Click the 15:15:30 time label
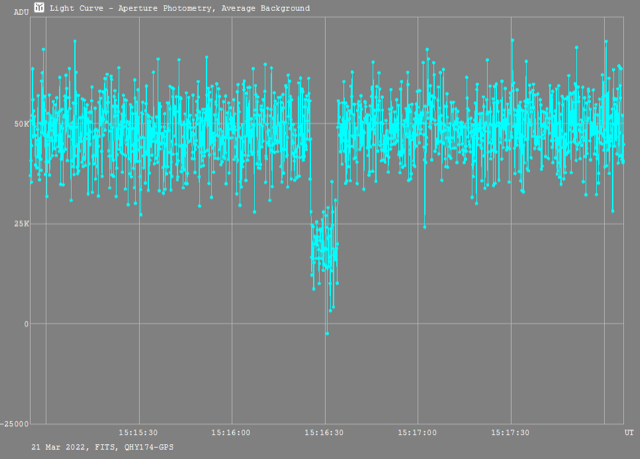Screen dimensions: 640x459 pos(138,432)
